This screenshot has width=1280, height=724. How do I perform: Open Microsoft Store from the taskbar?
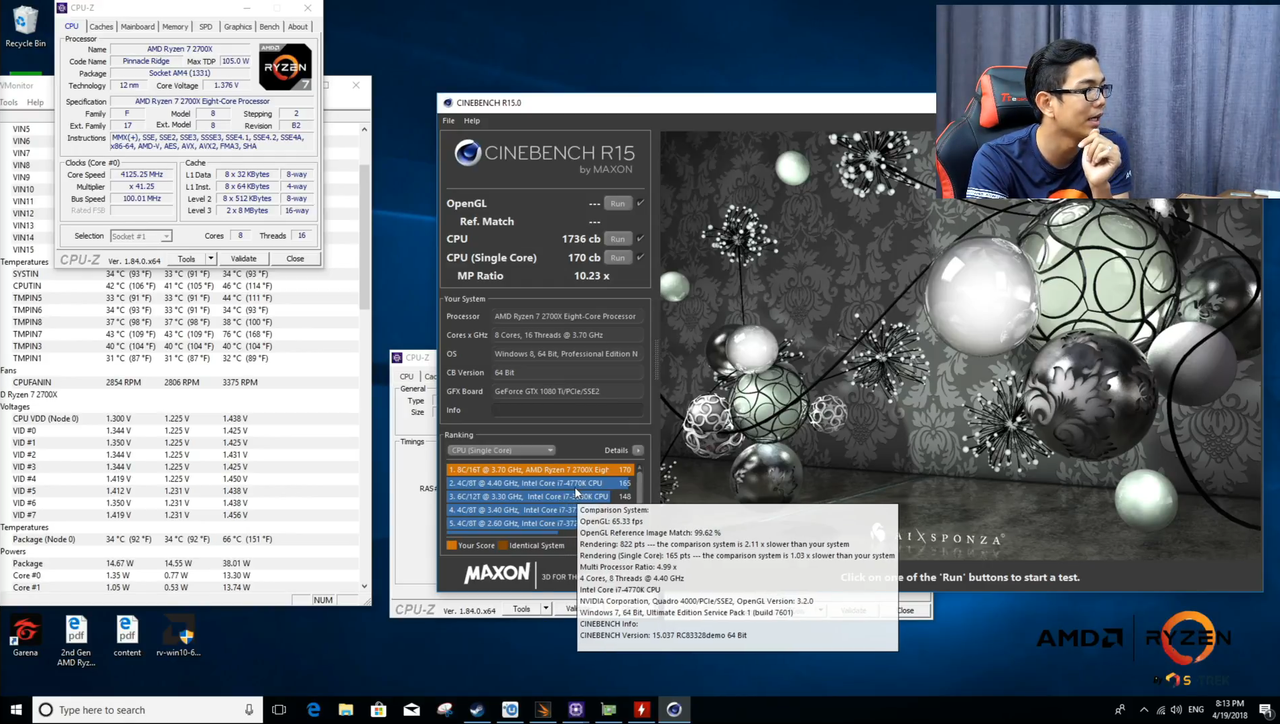point(378,710)
